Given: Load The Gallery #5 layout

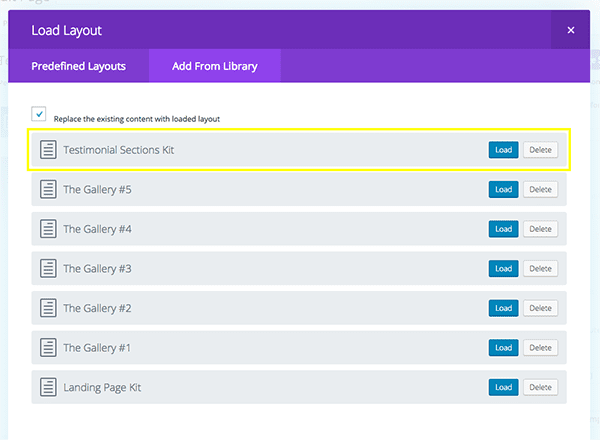Looking at the screenshot, I should [x=503, y=189].
